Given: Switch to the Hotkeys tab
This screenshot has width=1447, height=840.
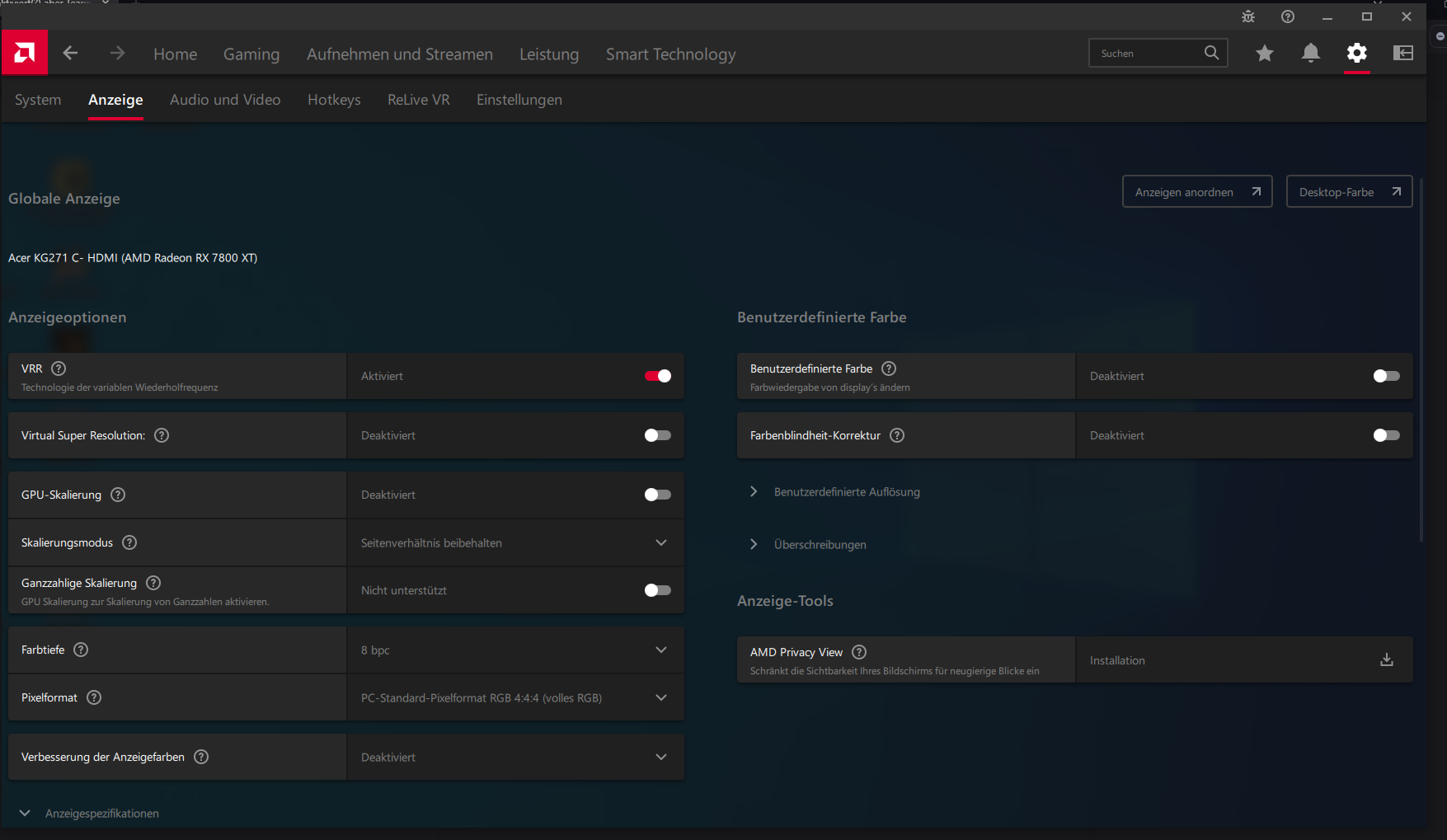Looking at the screenshot, I should point(334,100).
